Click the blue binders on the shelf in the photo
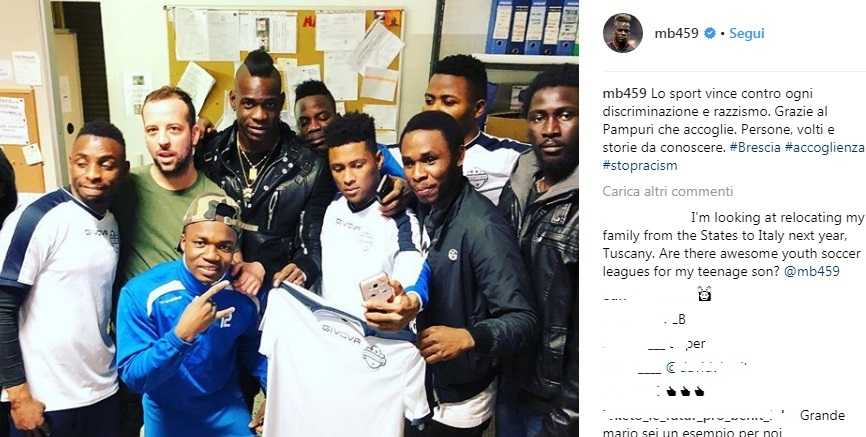 [x=532, y=27]
